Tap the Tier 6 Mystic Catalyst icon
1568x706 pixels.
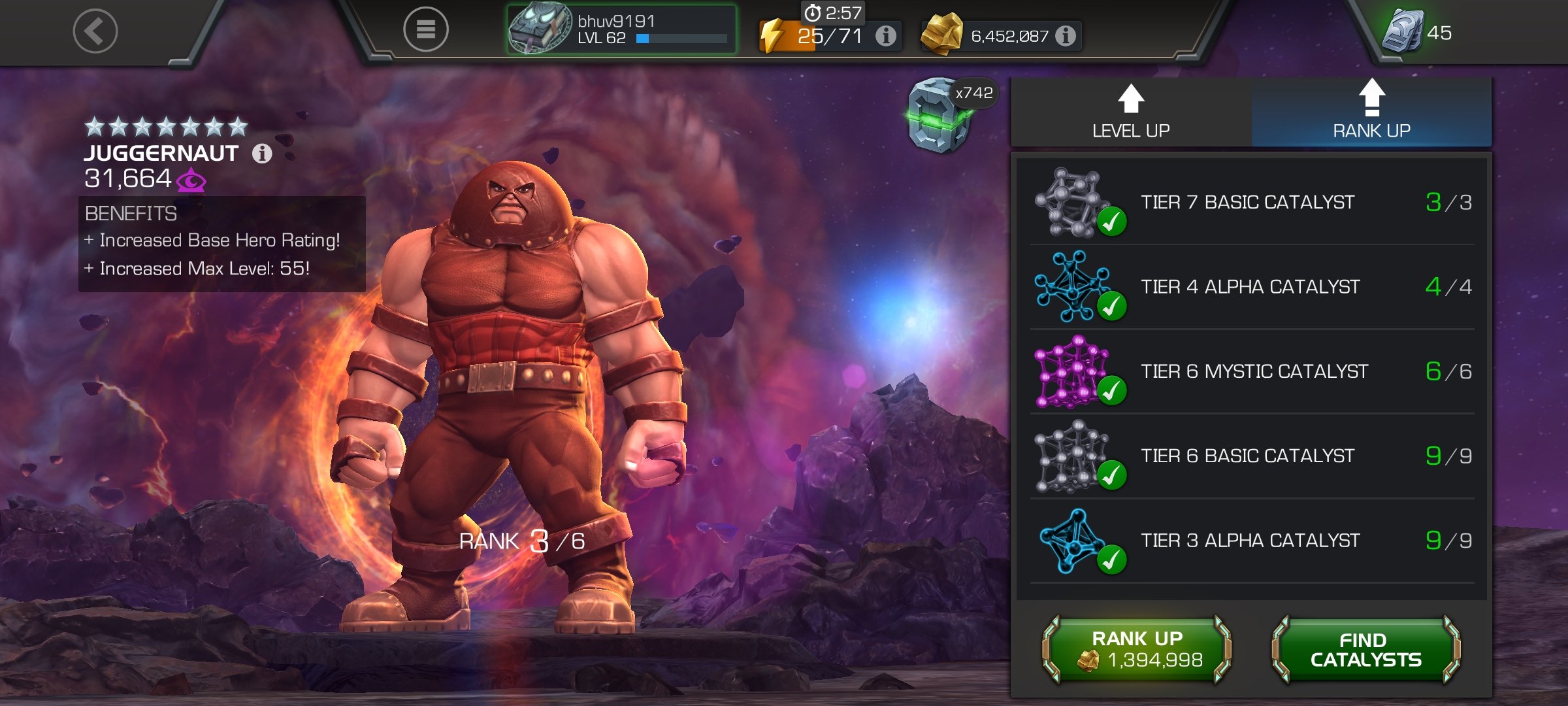[1079, 371]
